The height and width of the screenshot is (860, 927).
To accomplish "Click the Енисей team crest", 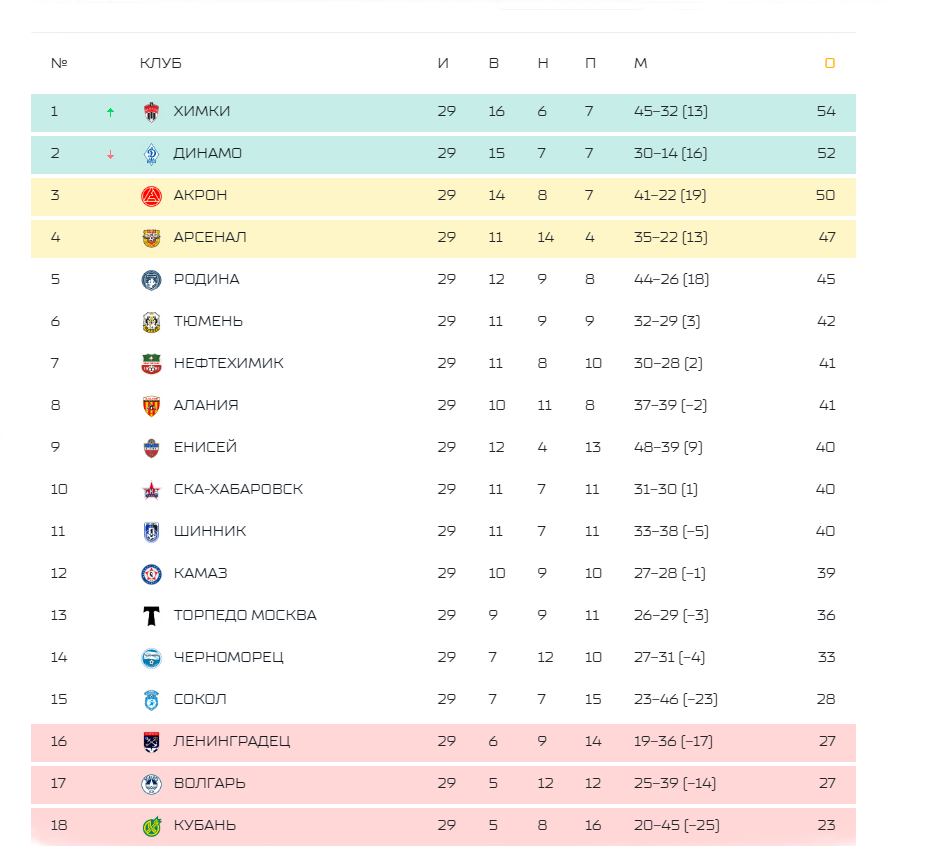I will click(x=151, y=447).
